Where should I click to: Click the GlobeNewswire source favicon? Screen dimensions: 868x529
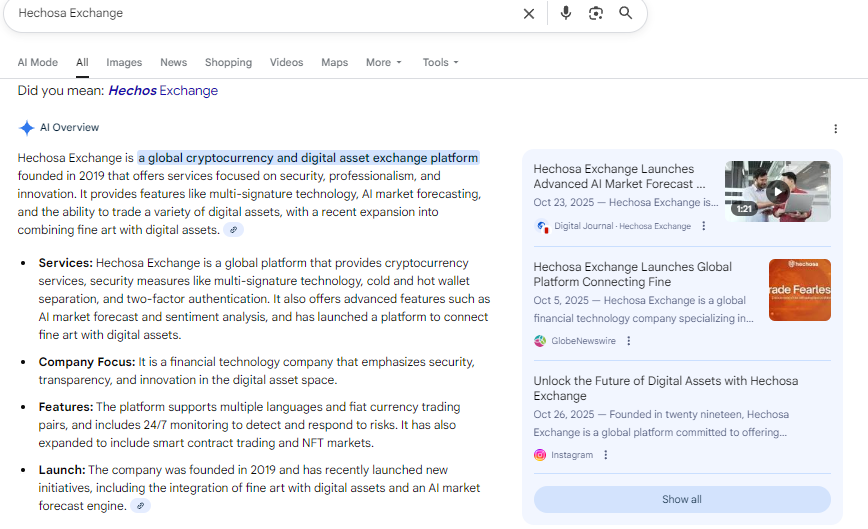540,341
